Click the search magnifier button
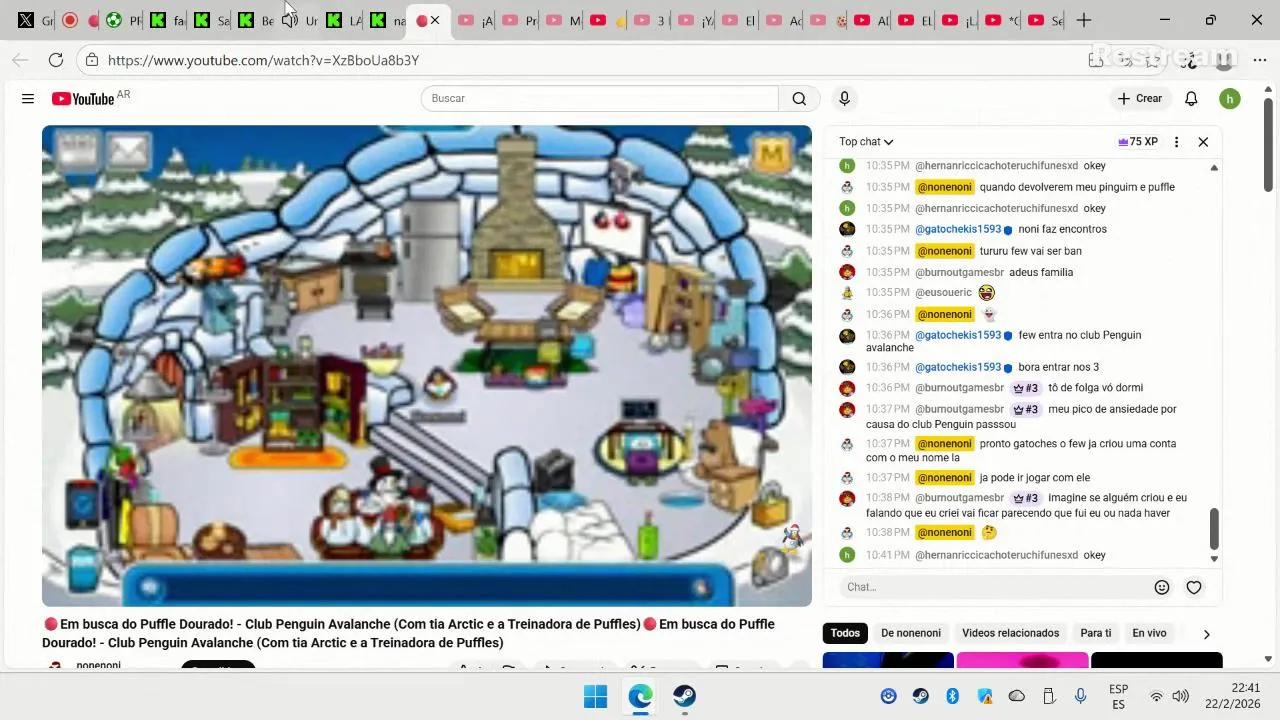Screen dimensions: 1280x720 (x=799, y=98)
